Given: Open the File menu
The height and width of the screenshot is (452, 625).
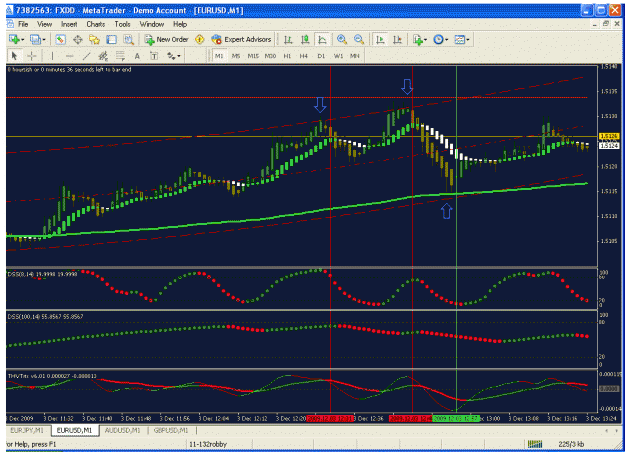Looking at the screenshot, I should click(x=23, y=24).
